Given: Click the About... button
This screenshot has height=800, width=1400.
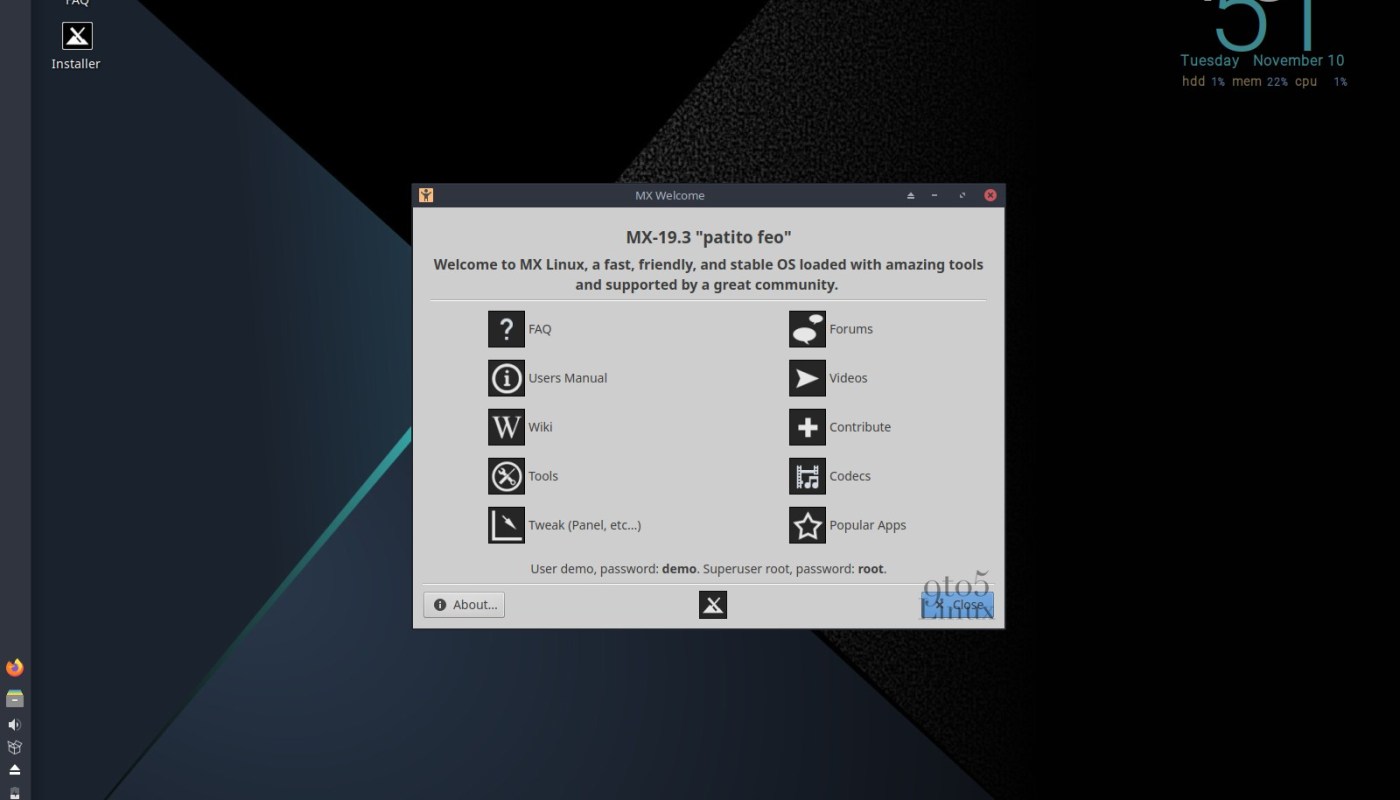Looking at the screenshot, I should pyautogui.click(x=464, y=604).
